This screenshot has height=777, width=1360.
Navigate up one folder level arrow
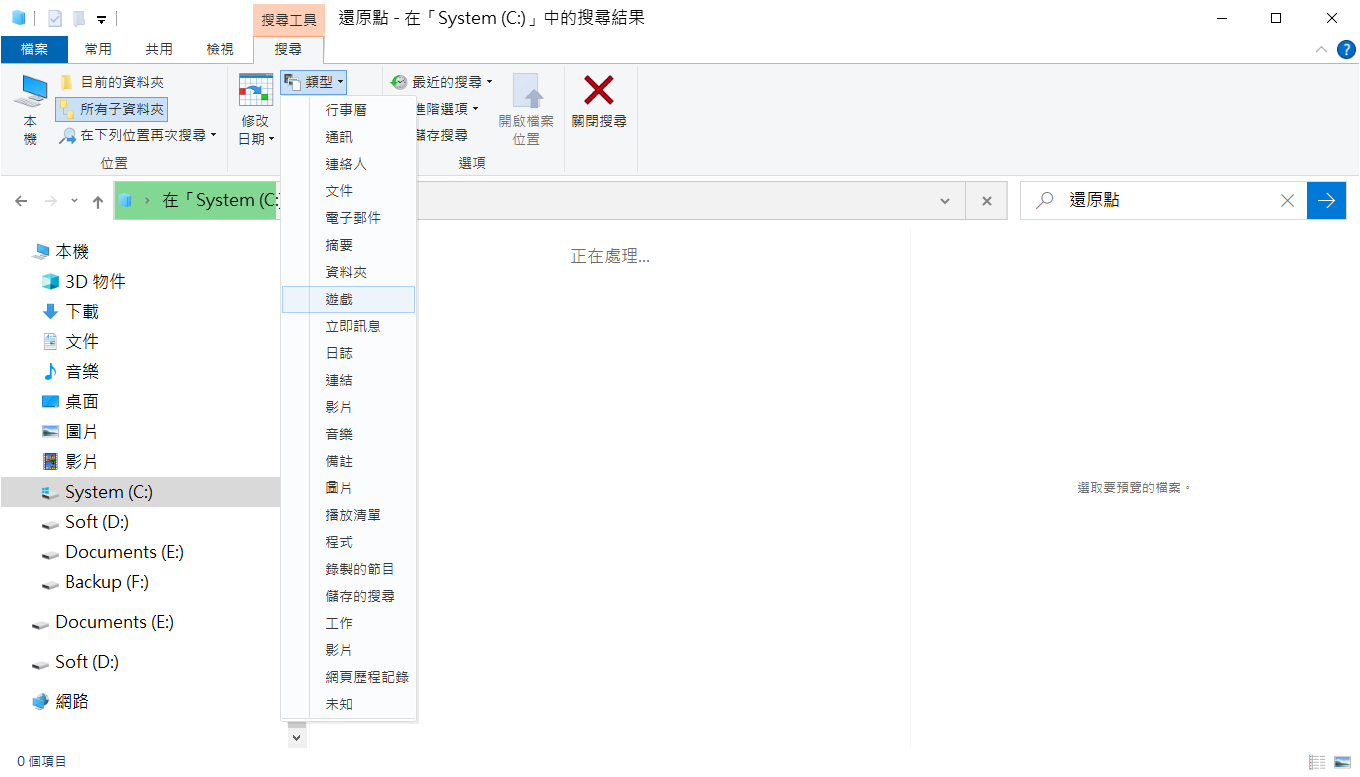coord(98,202)
